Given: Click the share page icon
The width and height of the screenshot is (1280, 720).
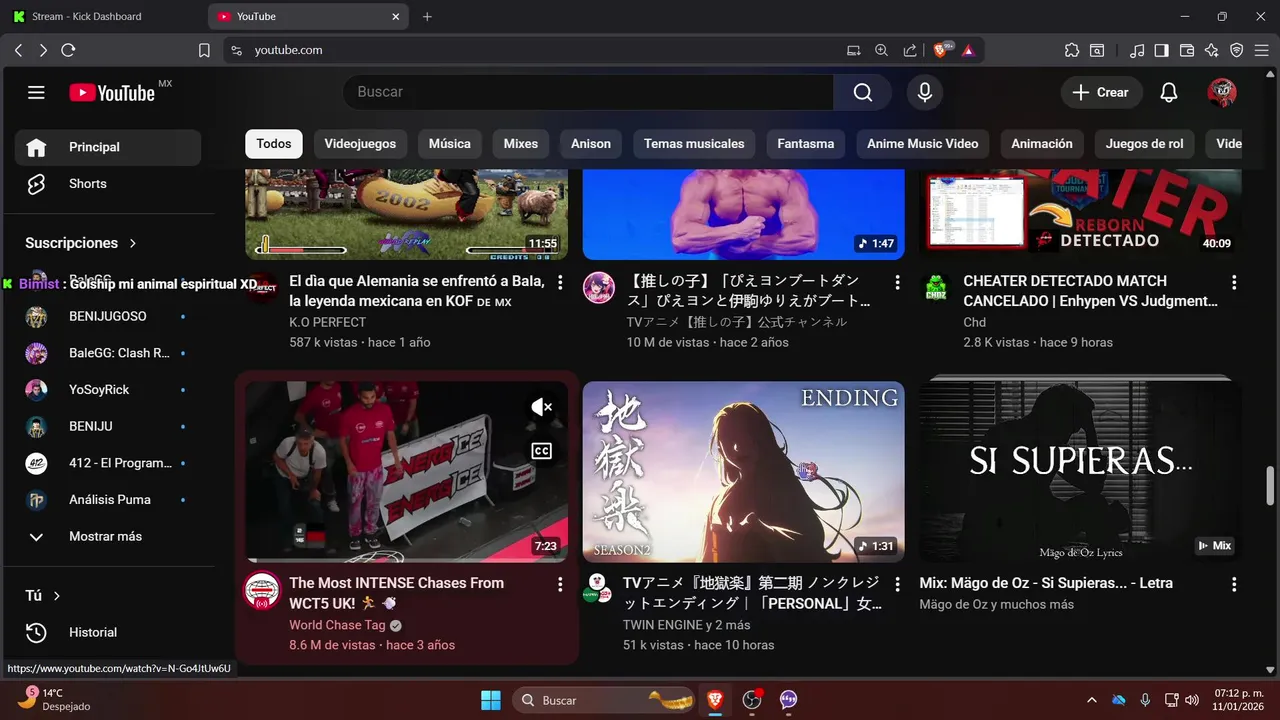Looking at the screenshot, I should [910, 50].
